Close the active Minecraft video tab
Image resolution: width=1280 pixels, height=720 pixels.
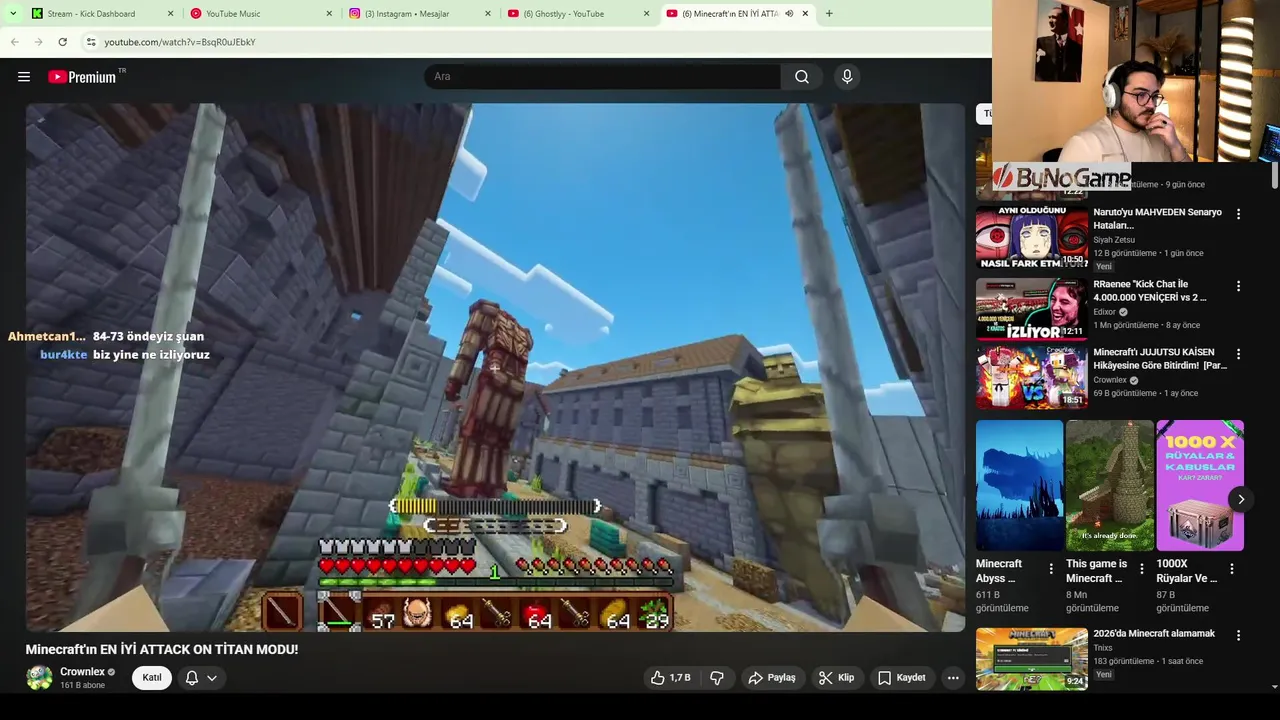pyautogui.click(x=805, y=14)
